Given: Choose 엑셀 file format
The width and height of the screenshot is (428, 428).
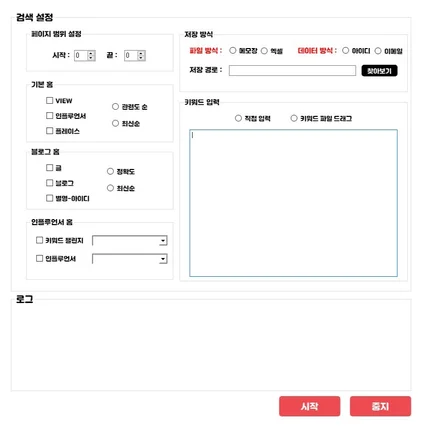Looking at the screenshot, I should pos(264,51).
